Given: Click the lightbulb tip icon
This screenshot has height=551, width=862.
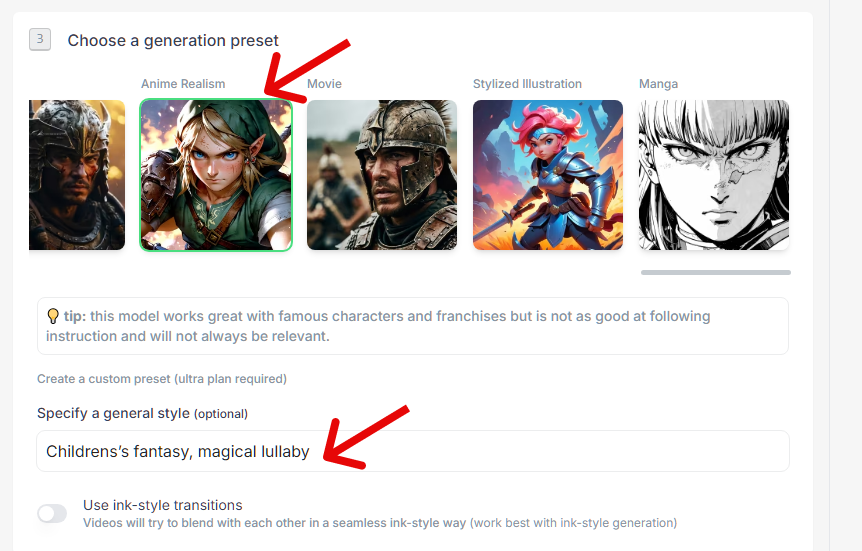Looking at the screenshot, I should pos(53,316).
